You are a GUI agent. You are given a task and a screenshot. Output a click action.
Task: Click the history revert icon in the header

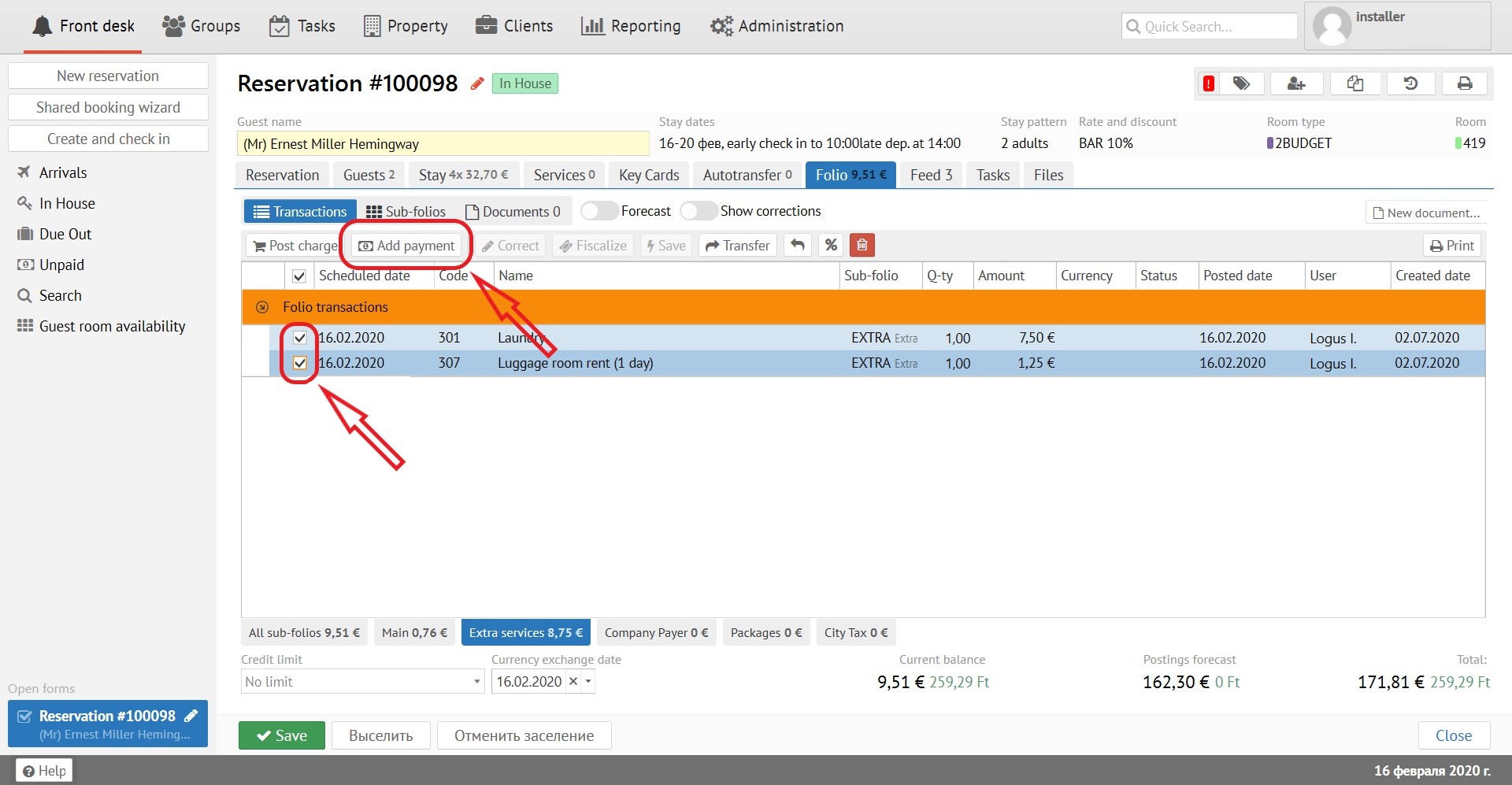1410,83
